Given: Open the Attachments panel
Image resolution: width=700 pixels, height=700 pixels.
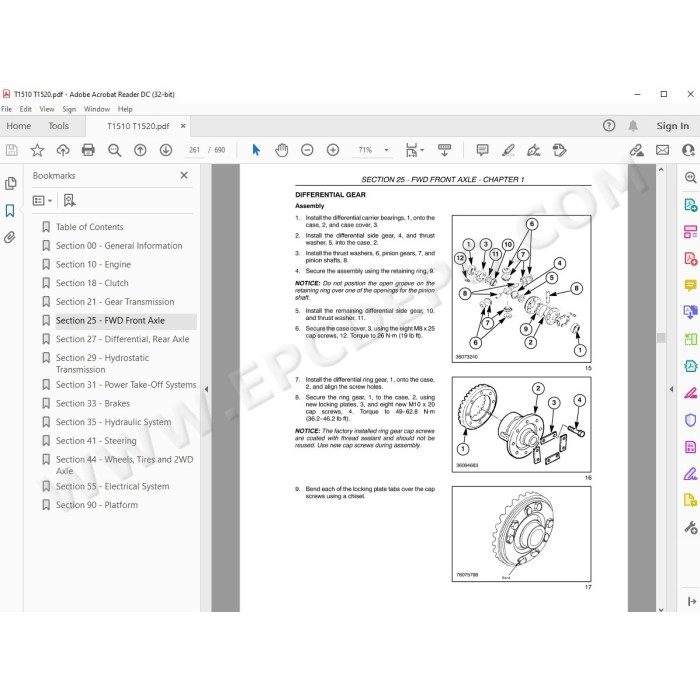Looking at the screenshot, I should pos(10,237).
